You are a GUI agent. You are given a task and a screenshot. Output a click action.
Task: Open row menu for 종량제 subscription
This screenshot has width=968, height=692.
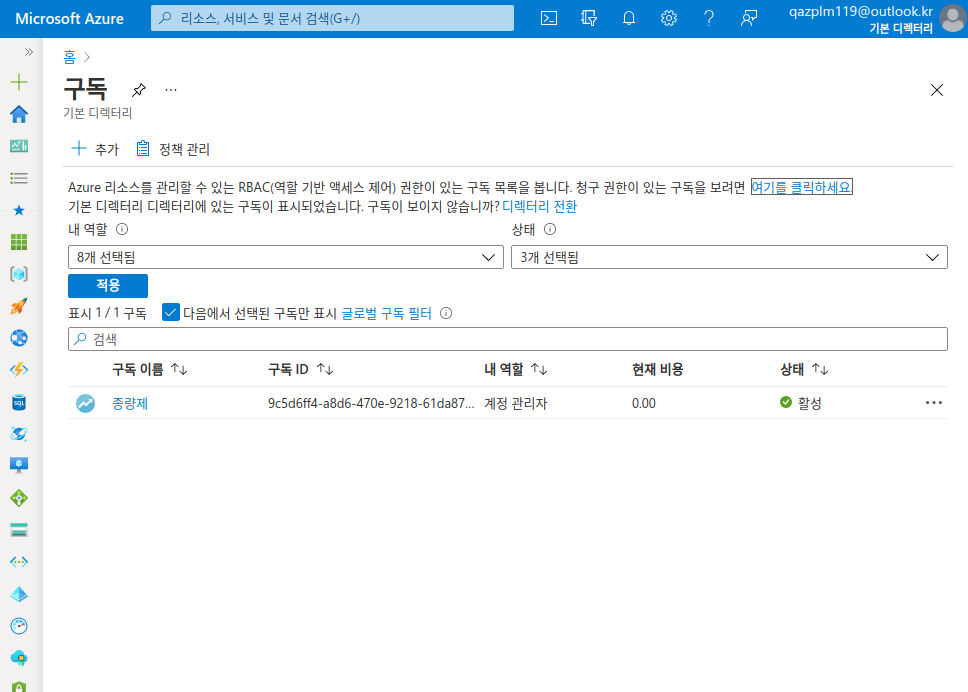[933, 402]
